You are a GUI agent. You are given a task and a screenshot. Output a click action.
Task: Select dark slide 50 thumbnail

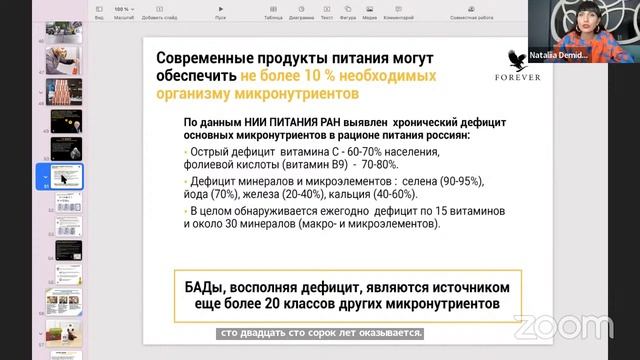pos(67,149)
